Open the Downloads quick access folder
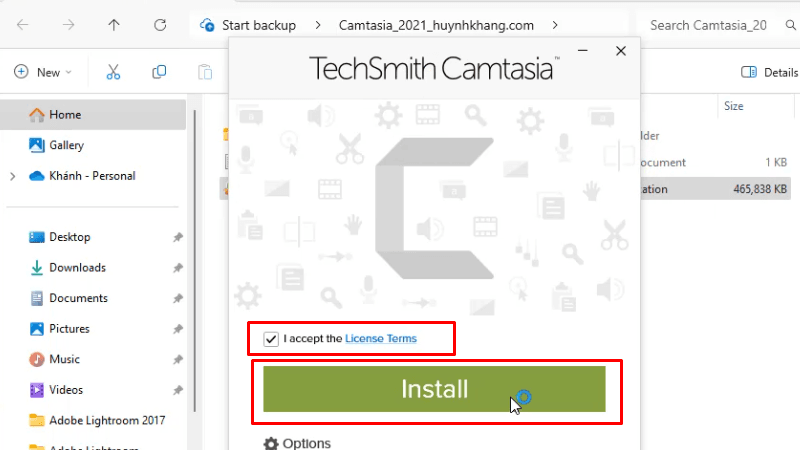800x450 pixels. (x=77, y=268)
